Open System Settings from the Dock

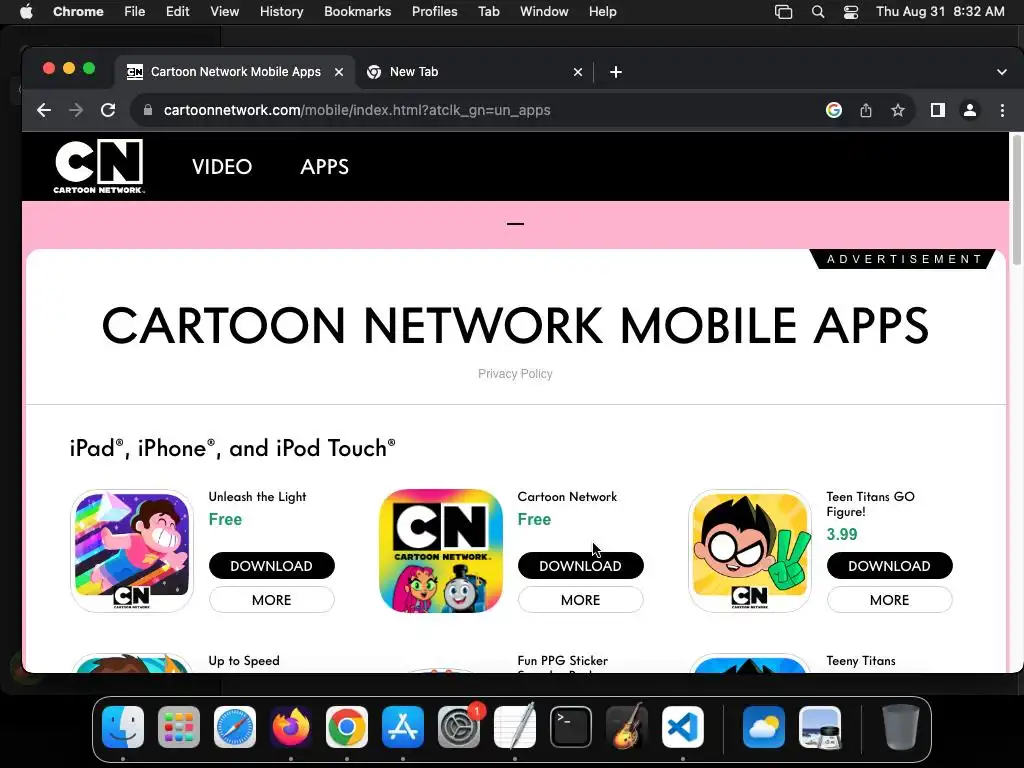pyautogui.click(x=459, y=727)
